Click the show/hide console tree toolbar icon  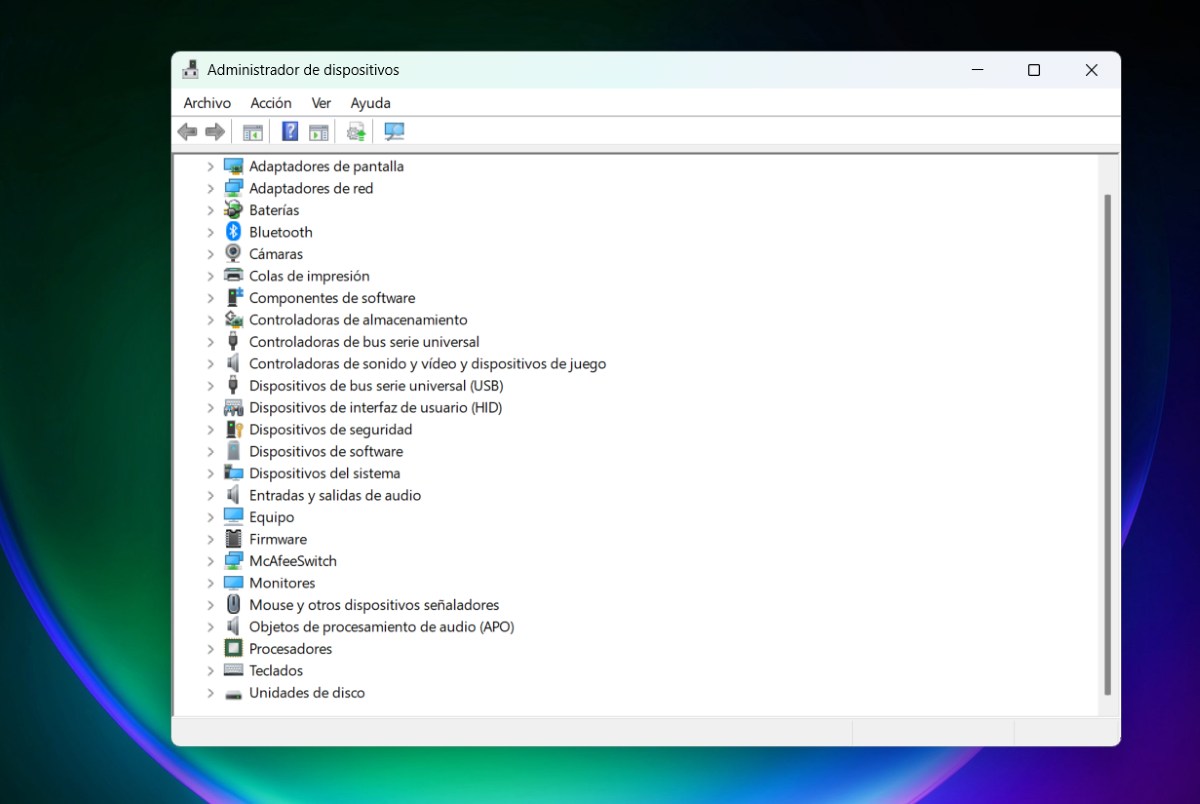click(x=253, y=132)
